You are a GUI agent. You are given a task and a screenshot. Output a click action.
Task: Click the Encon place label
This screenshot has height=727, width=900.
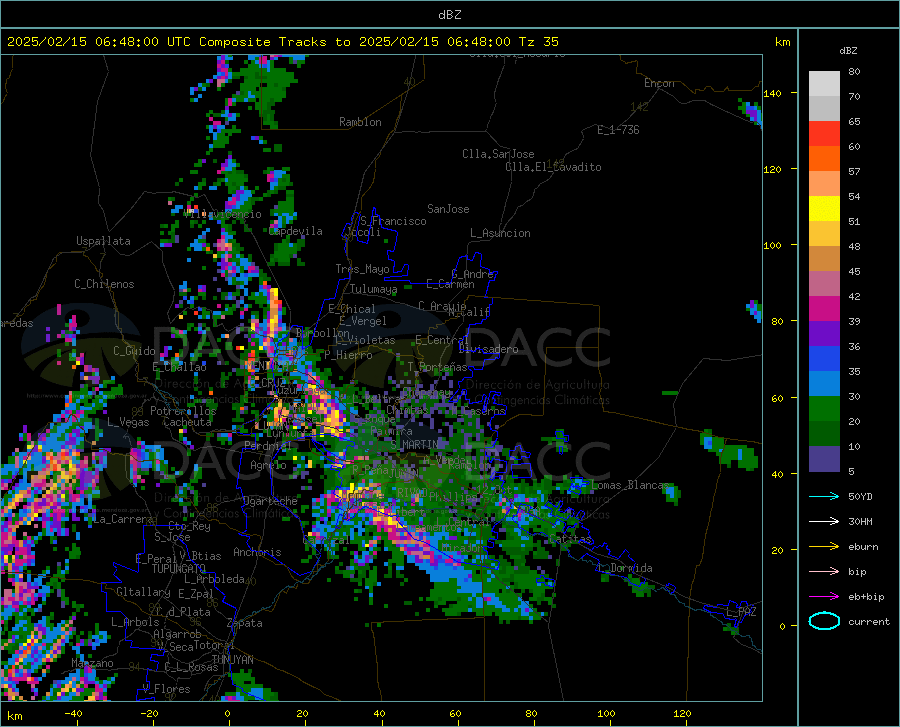[x=659, y=83]
